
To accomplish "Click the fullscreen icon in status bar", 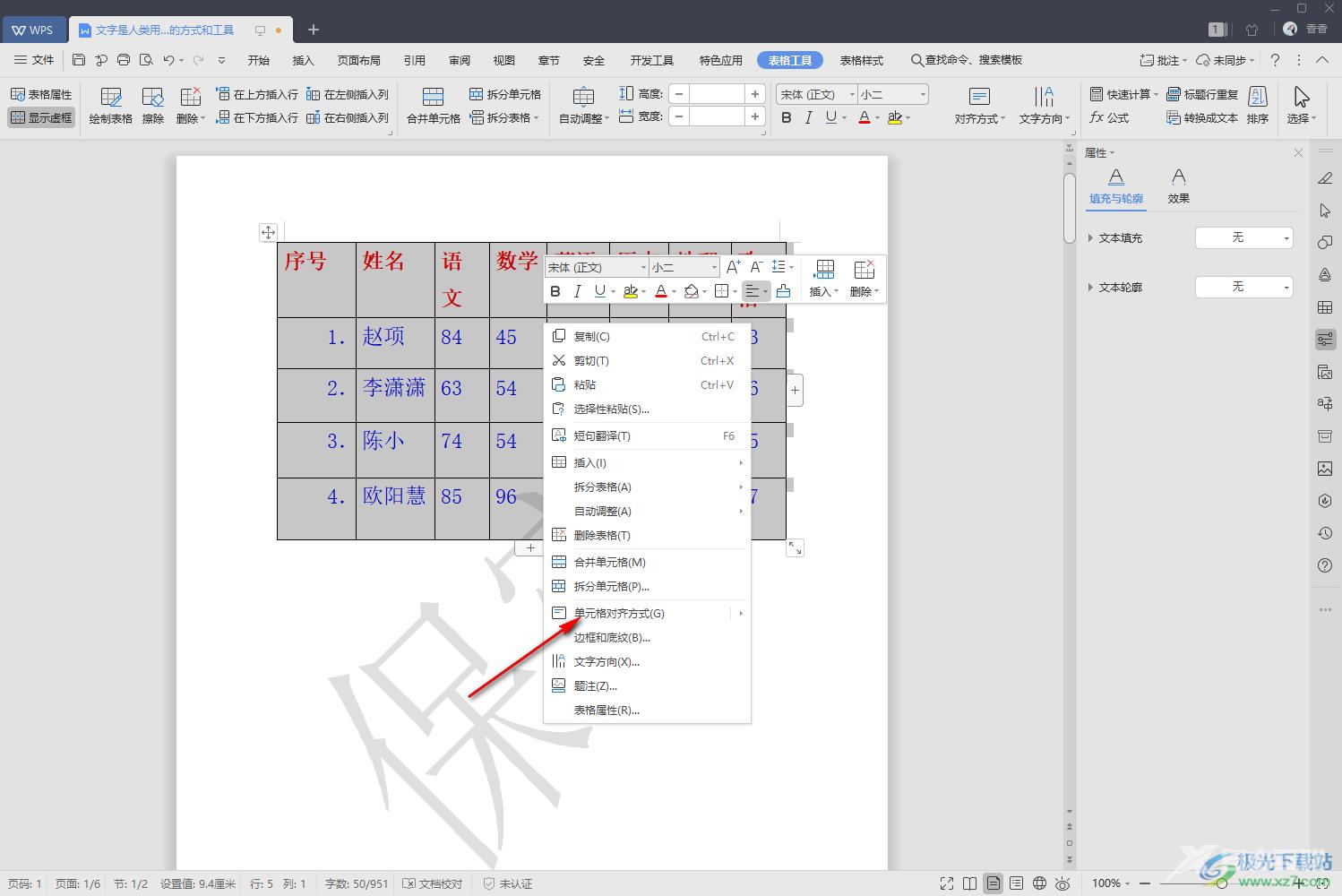I will coord(947,883).
